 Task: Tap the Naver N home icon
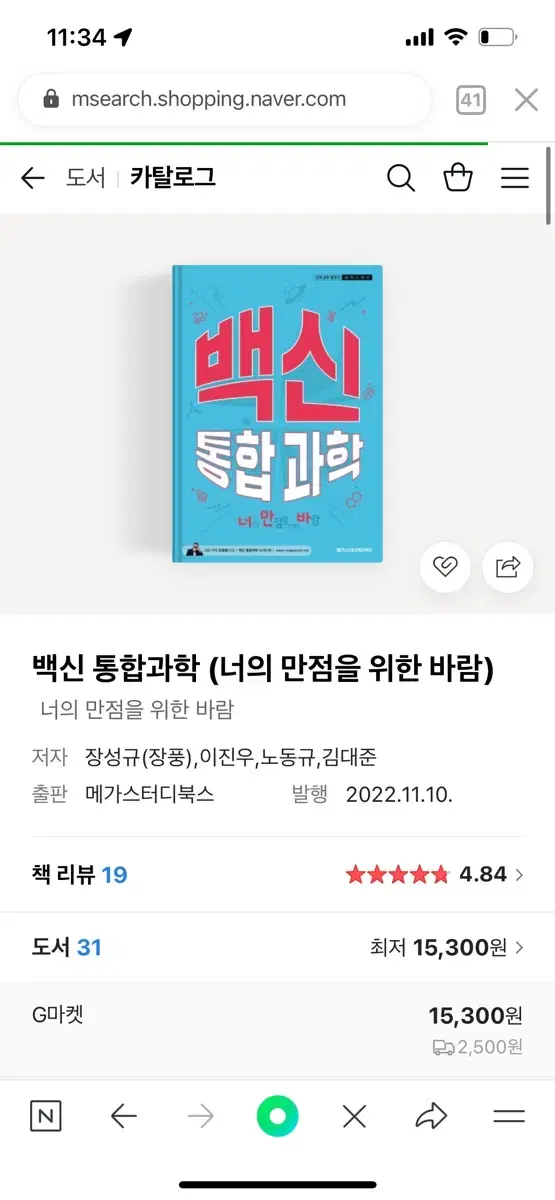tap(45, 1116)
